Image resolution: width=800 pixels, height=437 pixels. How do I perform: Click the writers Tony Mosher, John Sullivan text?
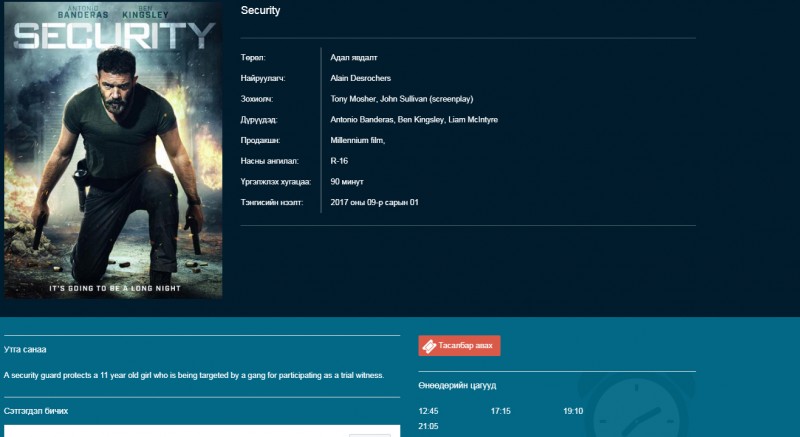tap(402, 99)
